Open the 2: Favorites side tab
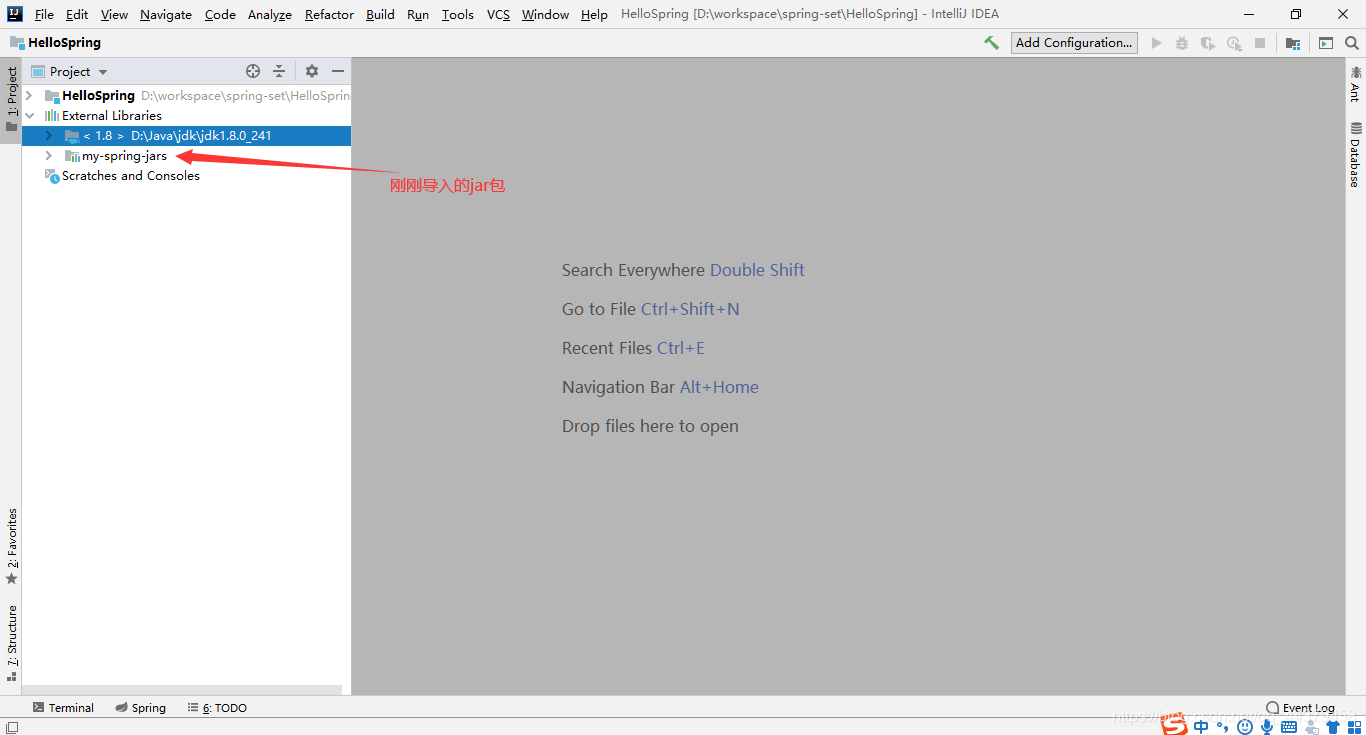This screenshot has height=735, width=1366. point(11,547)
